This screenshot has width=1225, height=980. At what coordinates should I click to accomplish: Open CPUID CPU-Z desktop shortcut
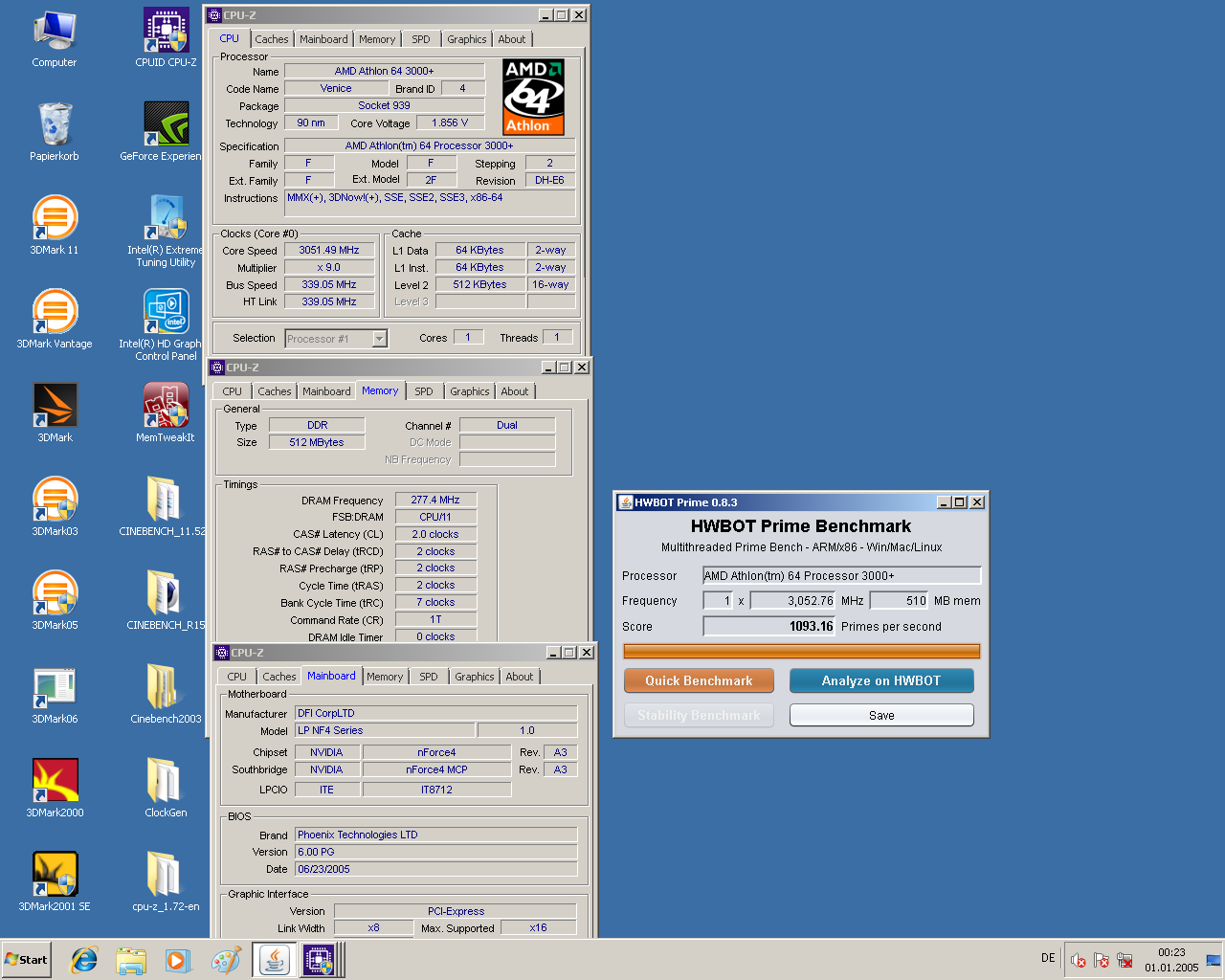[x=167, y=38]
